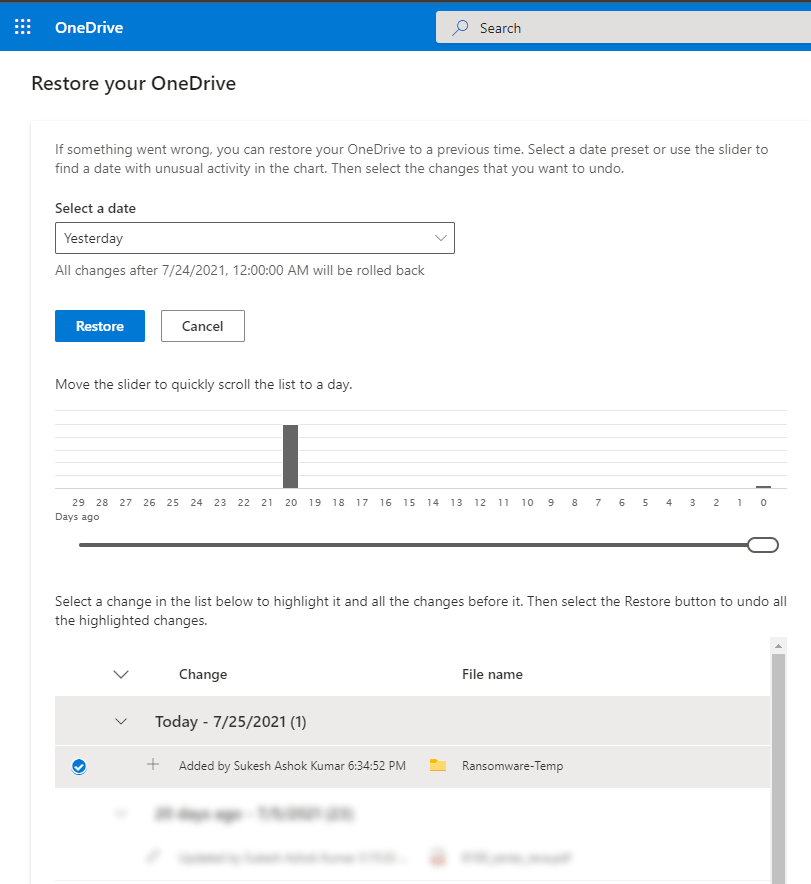The height and width of the screenshot is (884, 811).
Task: Click the blurred PDF file icon
Action: pos(437,857)
